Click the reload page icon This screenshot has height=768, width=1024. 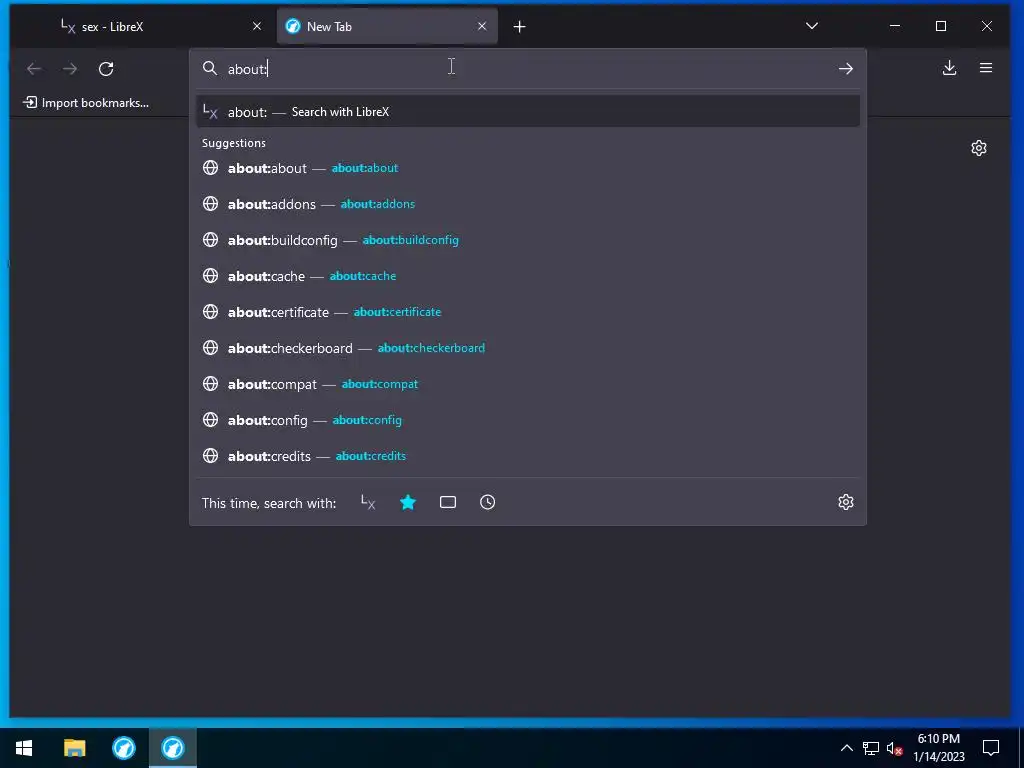click(106, 69)
